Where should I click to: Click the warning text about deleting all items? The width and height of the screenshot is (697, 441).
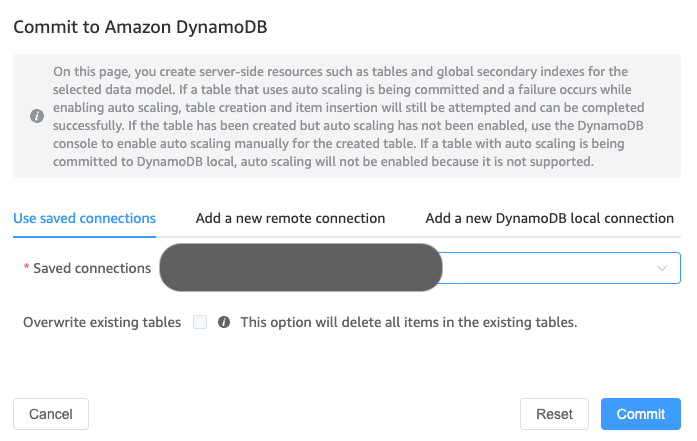pyautogui.click(x=409, y=323)
